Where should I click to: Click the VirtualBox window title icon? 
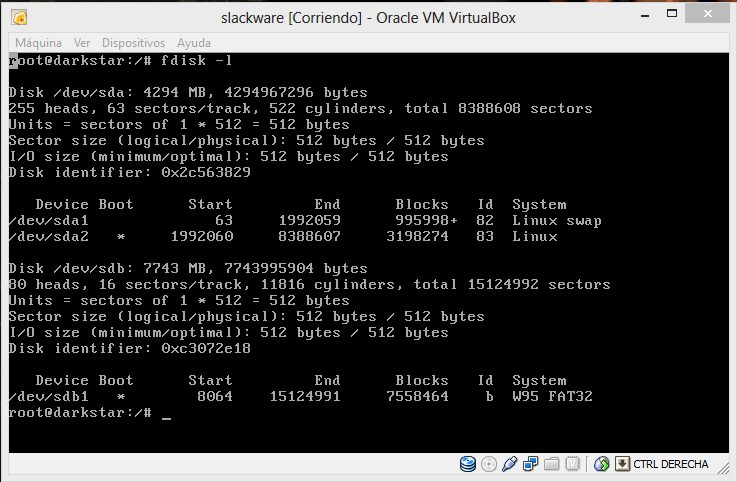click(x=20, y=18)
